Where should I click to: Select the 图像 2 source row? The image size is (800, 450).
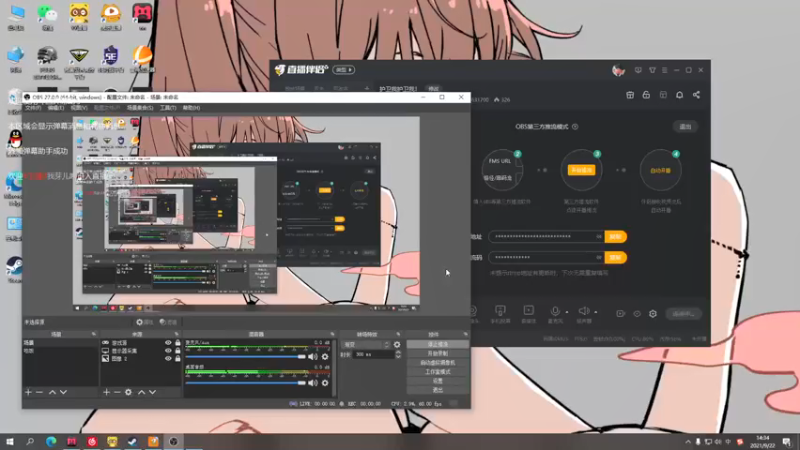pyautogui.click(x=141, y=359)
